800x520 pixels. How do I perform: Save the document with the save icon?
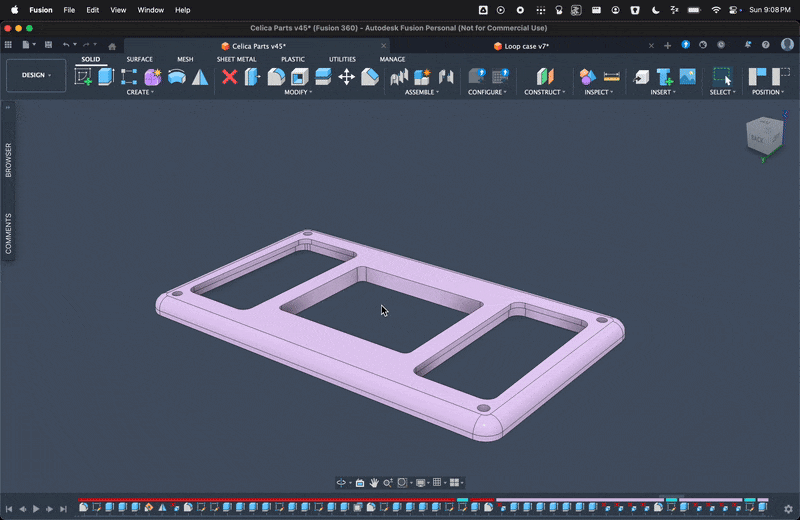tap(48, 45)
